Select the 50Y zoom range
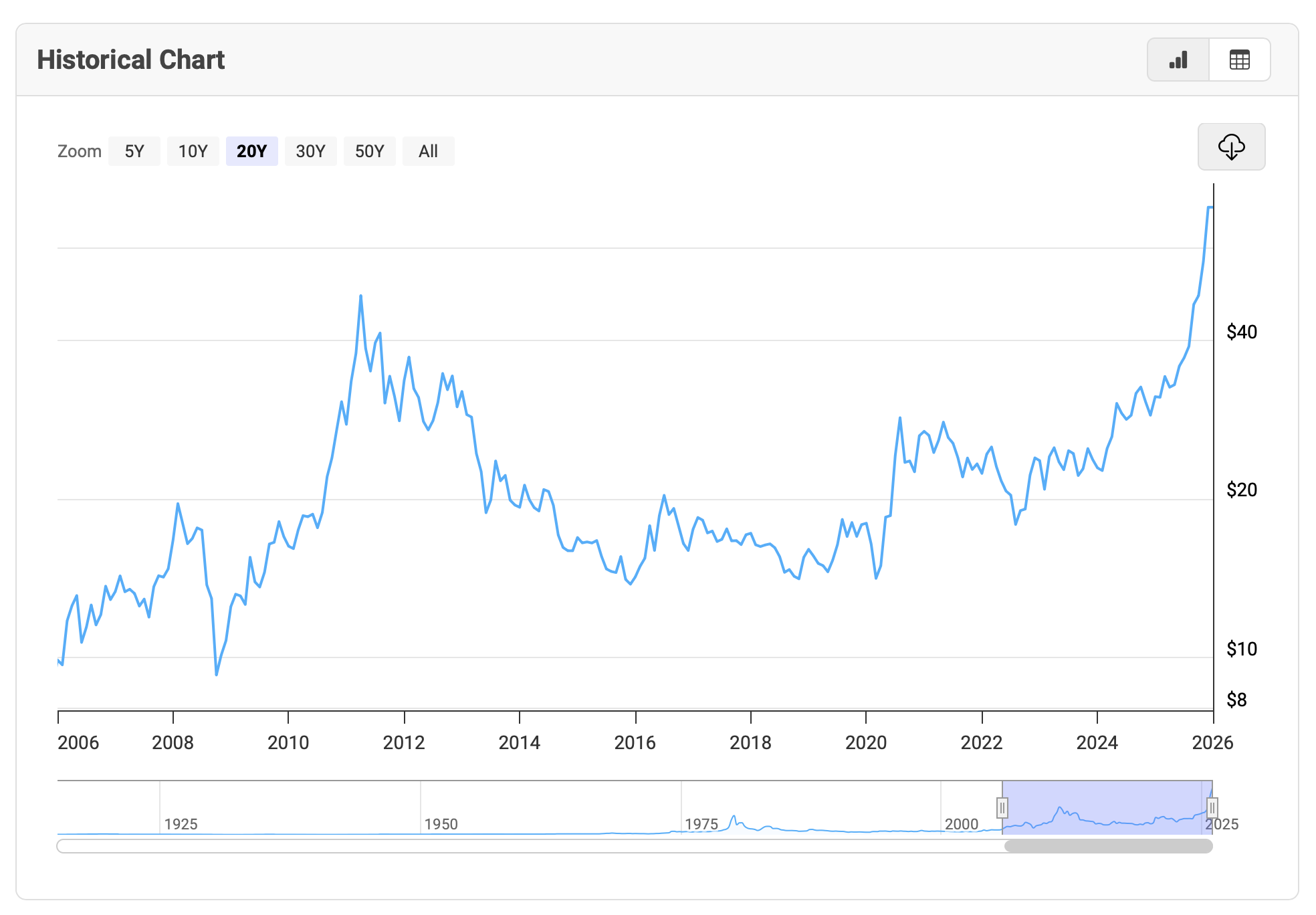Image resolution: width=1316 pixels, height=915 pixels. [369, 151]
